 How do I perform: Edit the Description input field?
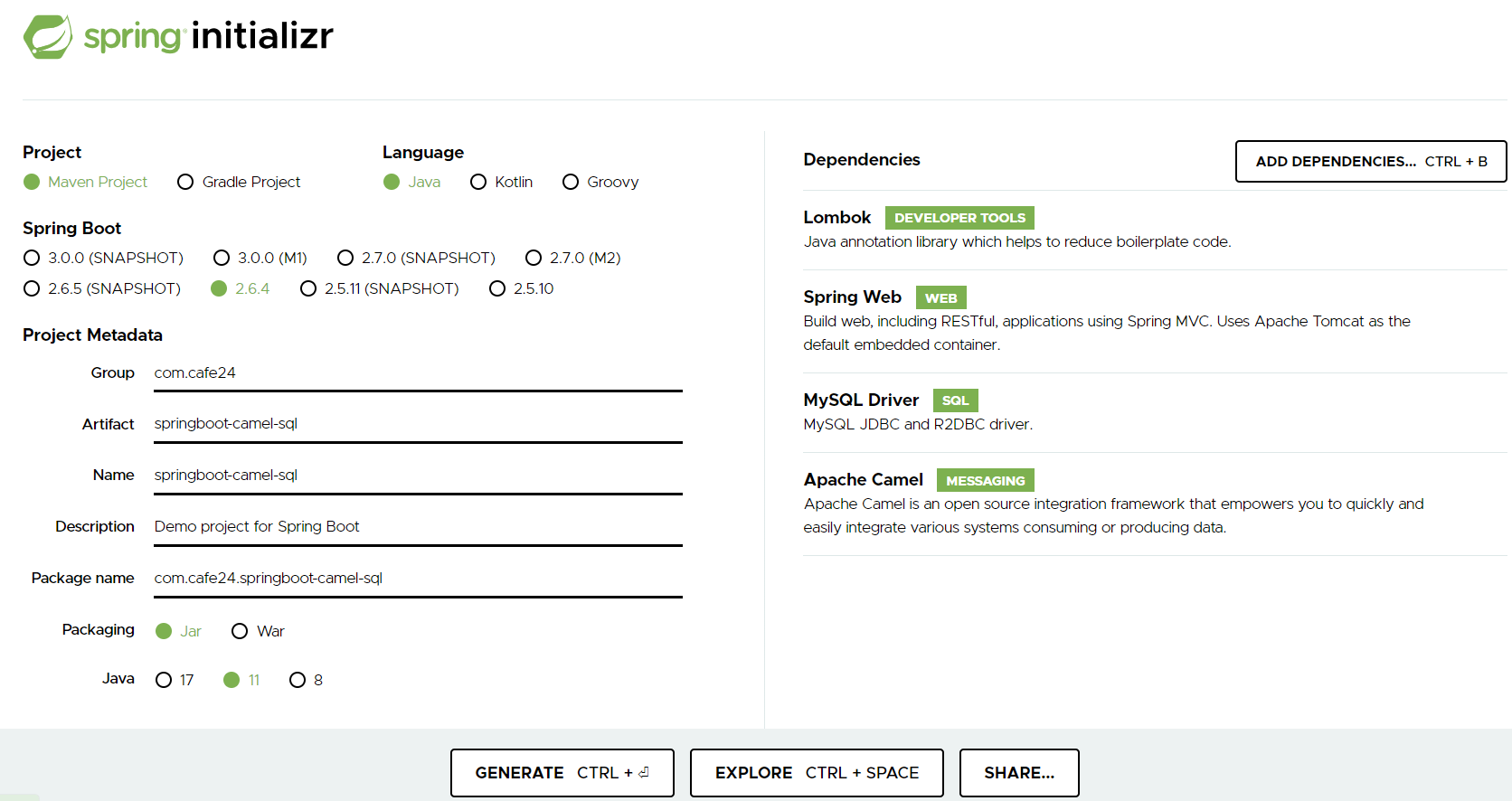coord(418,527)
